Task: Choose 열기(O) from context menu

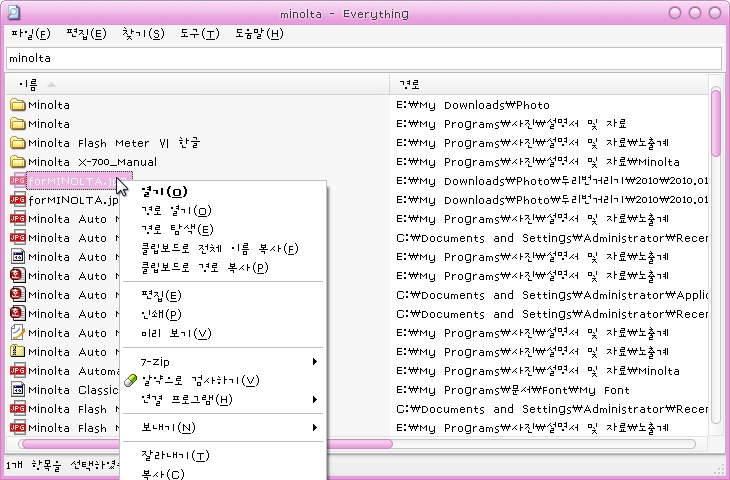Action: pyautogui.click(x=163, y=192)
